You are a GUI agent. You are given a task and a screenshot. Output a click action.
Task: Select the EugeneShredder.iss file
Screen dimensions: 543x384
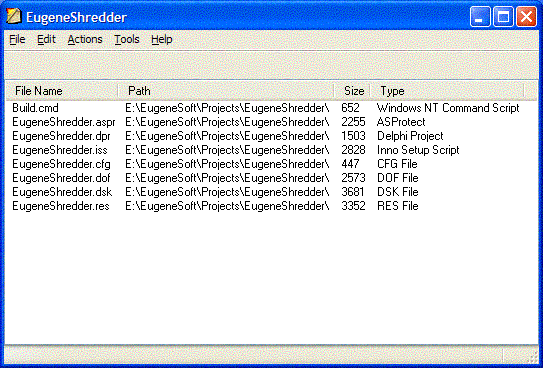pos(60,150)
